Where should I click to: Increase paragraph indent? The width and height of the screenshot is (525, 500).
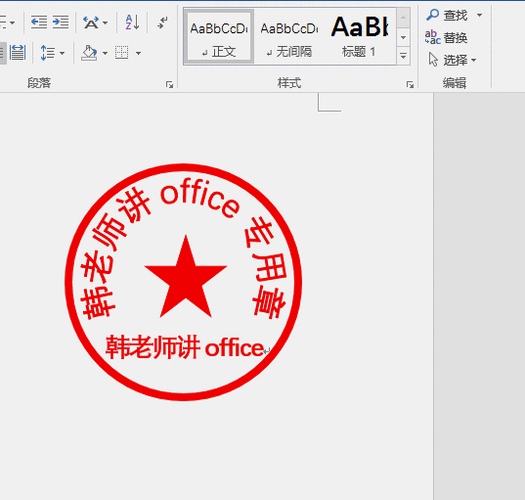[61, 22]
